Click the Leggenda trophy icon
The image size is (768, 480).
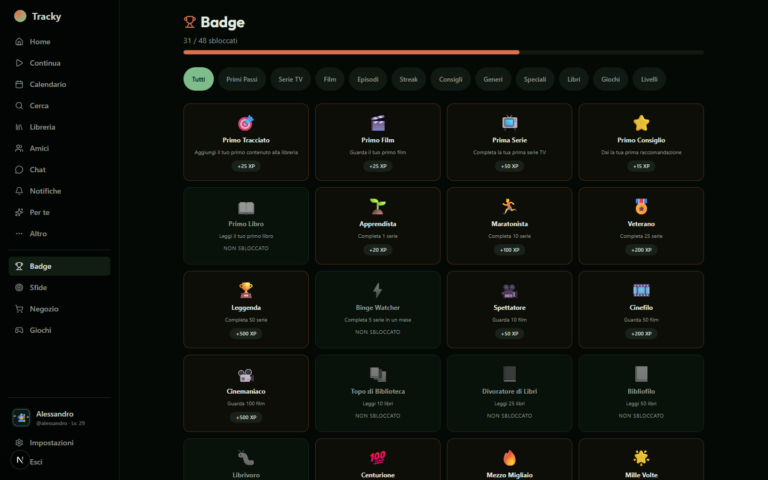point(246,290)
